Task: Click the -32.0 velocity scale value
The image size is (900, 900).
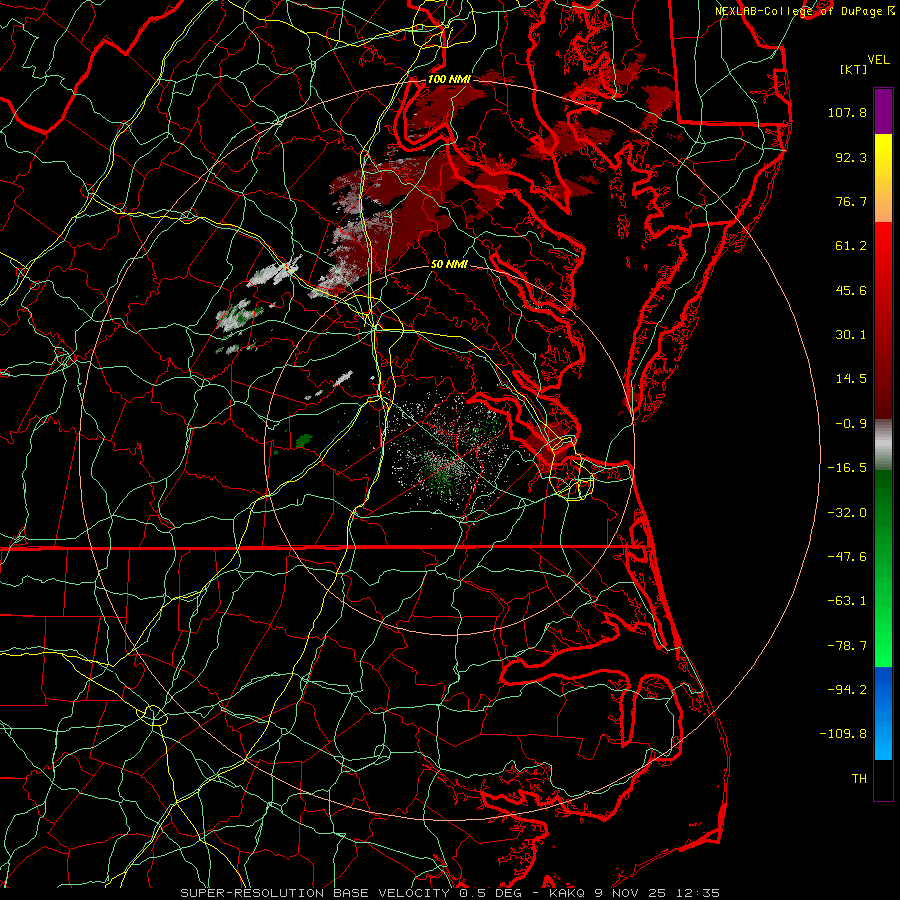Action: [x=847, y=513]
